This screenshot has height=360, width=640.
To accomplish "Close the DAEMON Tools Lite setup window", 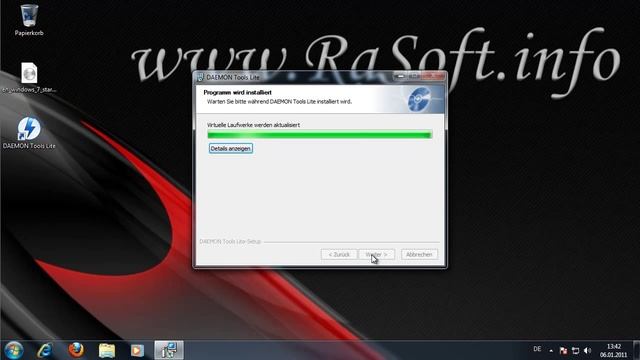I will click(434, 76).
